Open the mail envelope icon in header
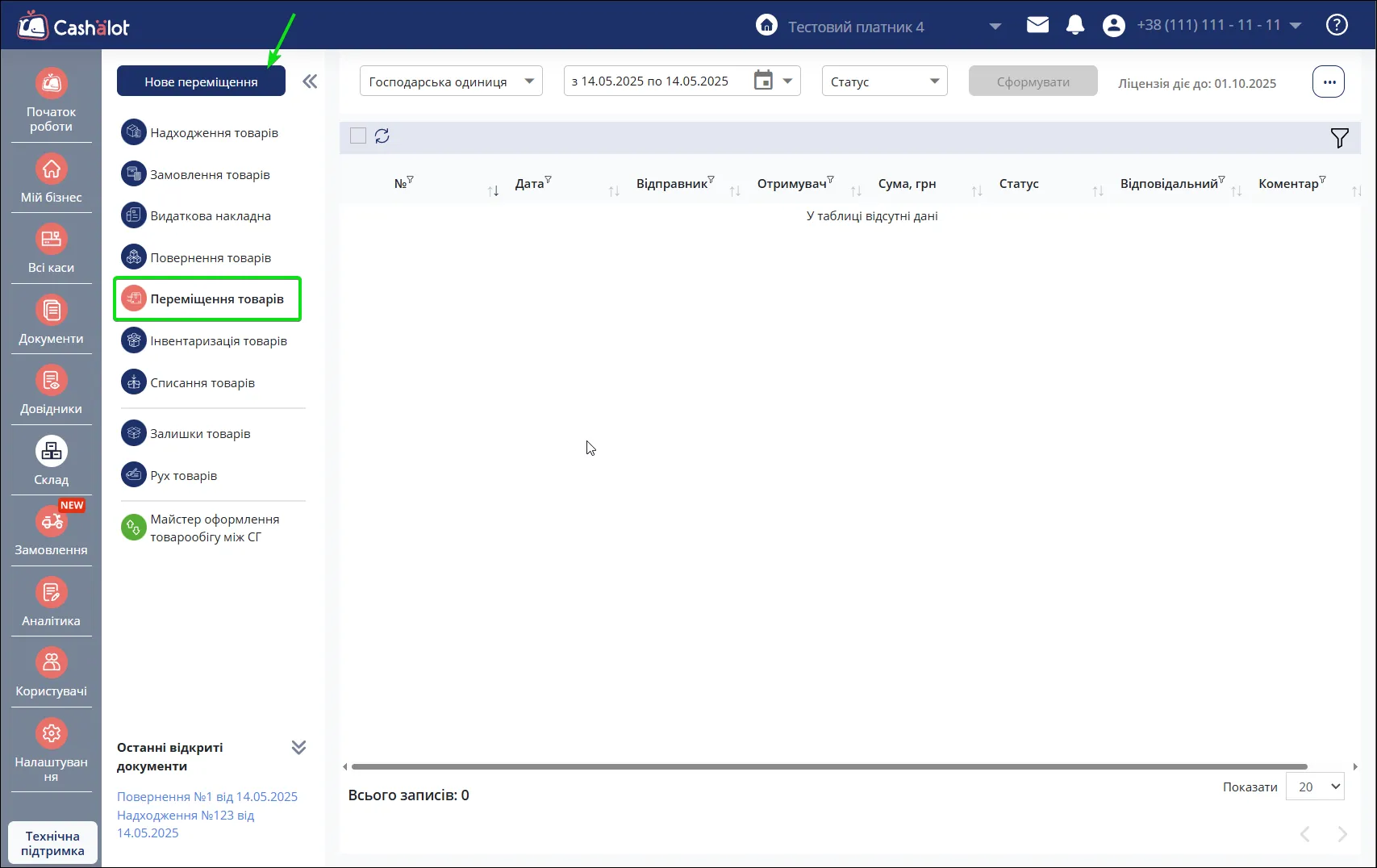The image size is (1377, 868). (1037, 25)
